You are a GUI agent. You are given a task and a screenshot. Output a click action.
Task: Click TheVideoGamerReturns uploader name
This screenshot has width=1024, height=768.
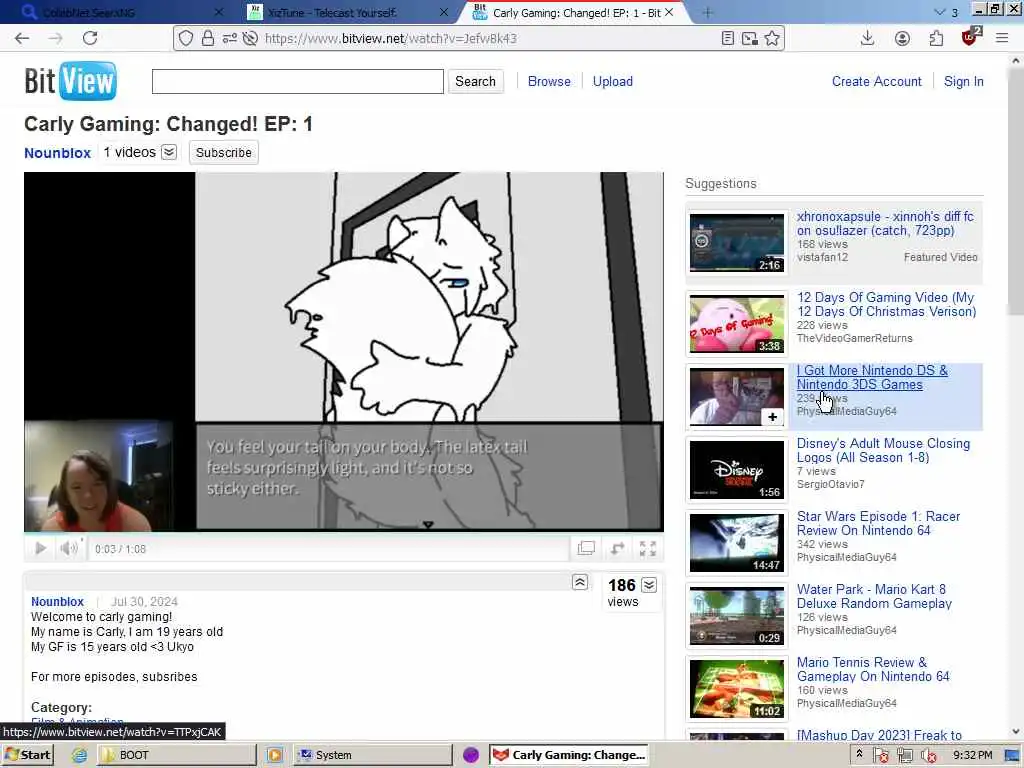(x=854, y=338)
